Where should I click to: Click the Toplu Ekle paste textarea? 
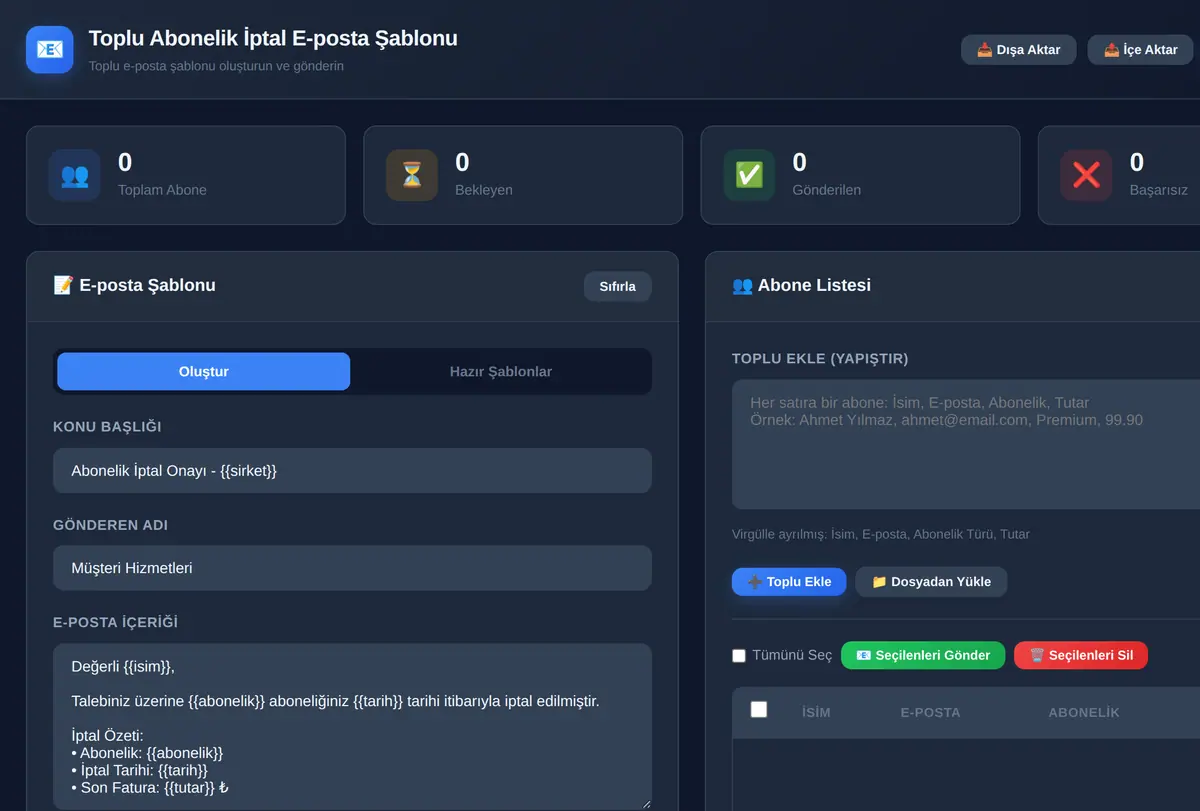[966, 445]
